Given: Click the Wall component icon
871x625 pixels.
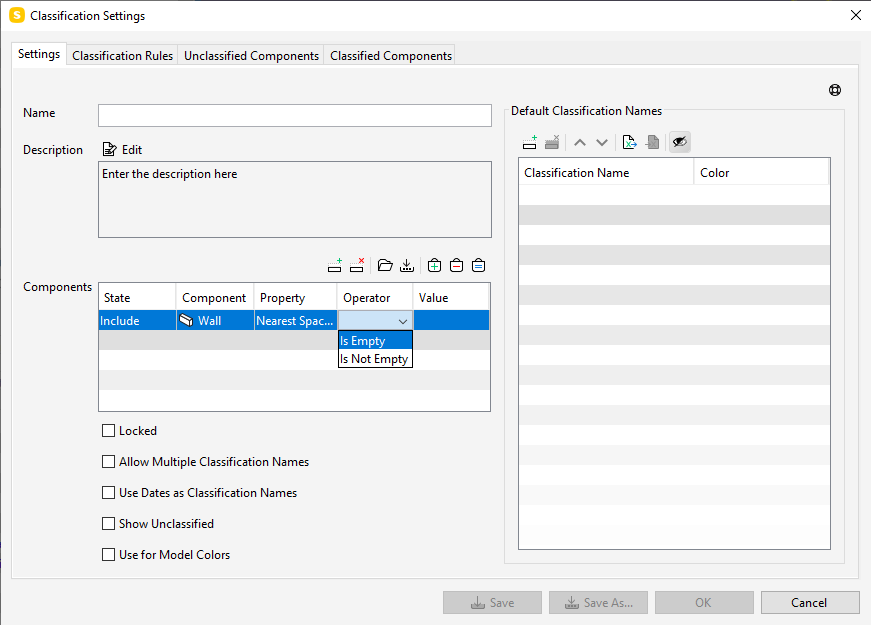Looking at the screenshot, I should coord(186,321).
